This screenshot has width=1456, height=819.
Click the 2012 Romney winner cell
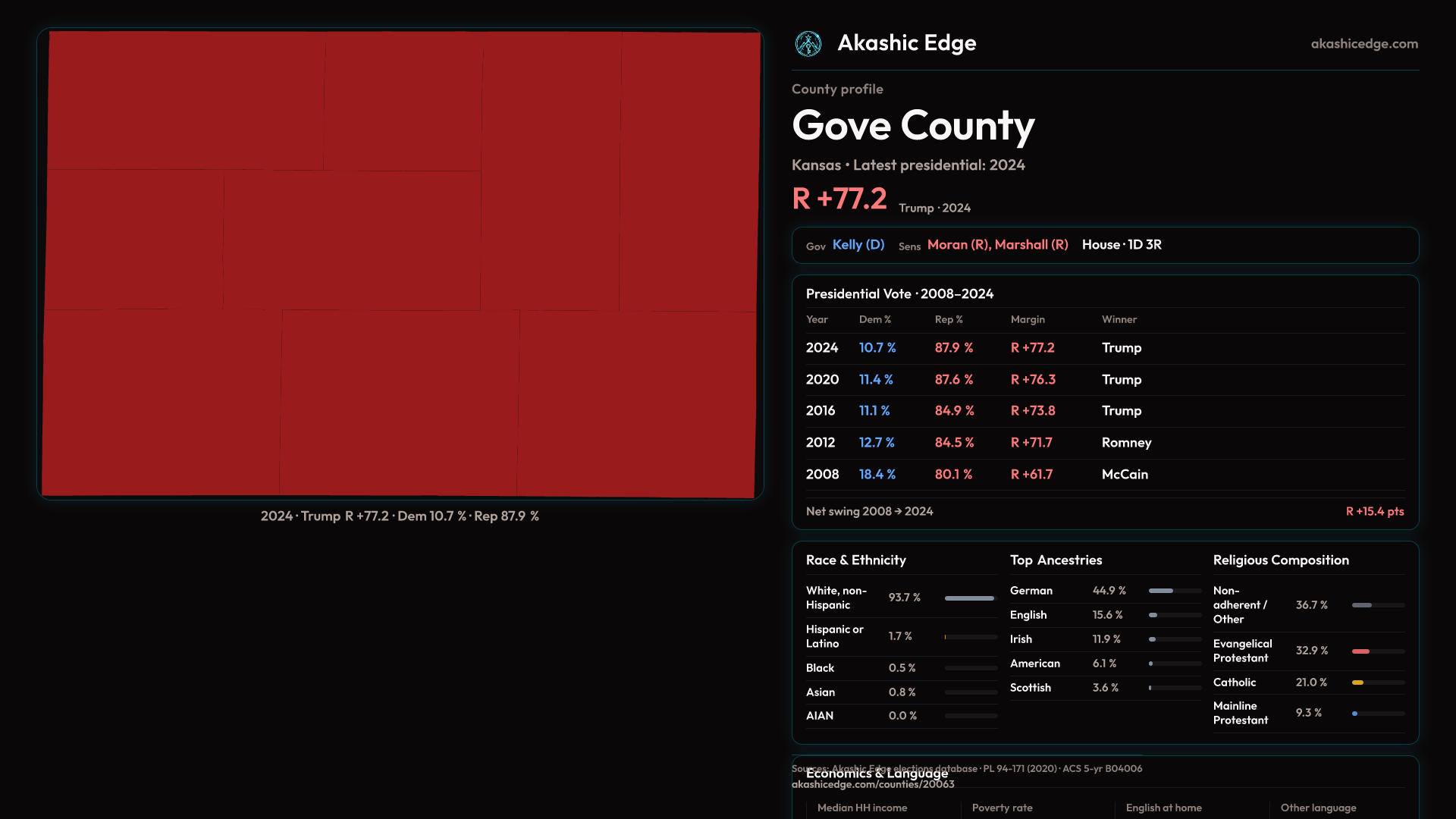[1126, 443]
